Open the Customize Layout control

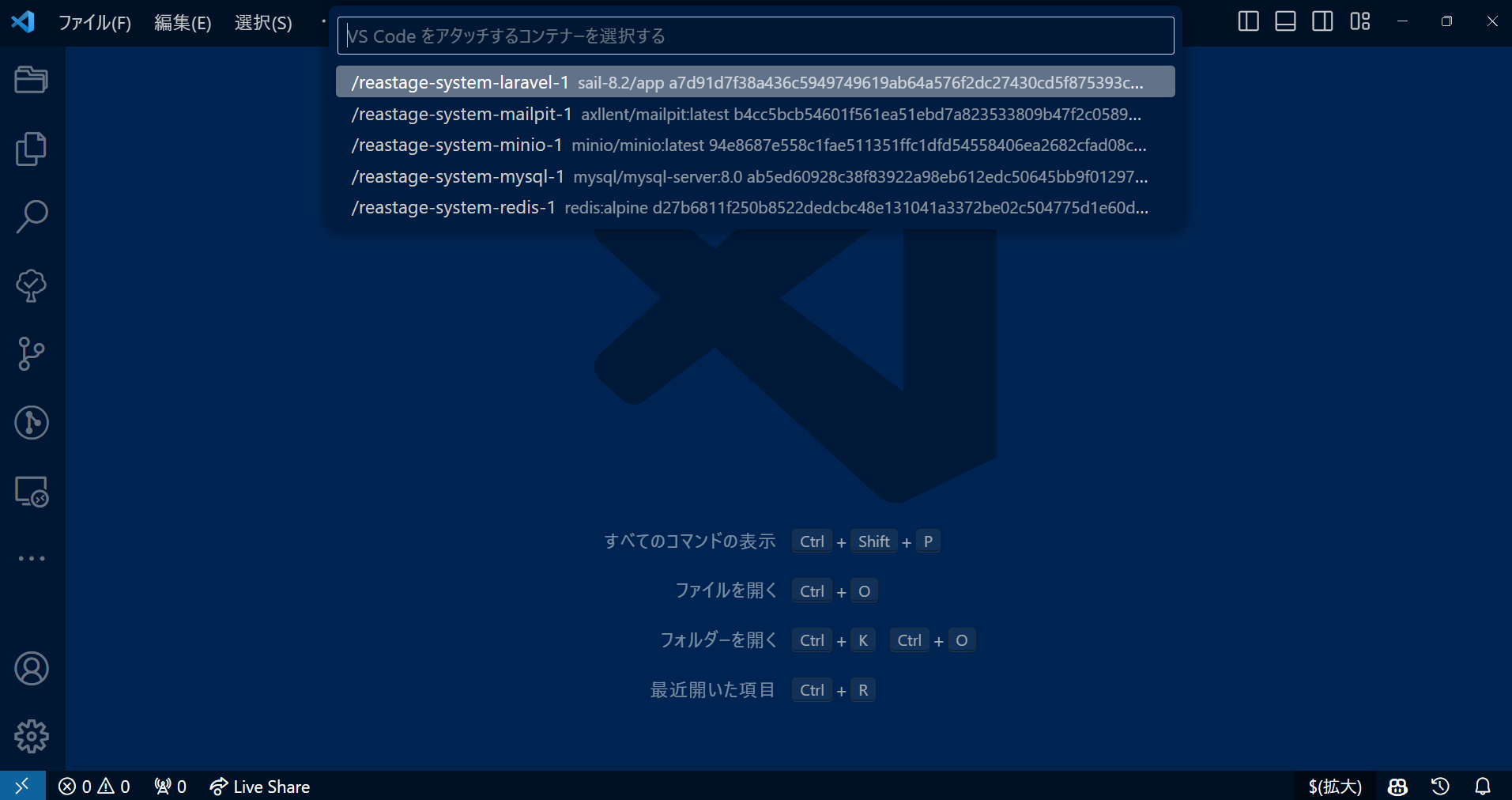[x=1360, y=21]
